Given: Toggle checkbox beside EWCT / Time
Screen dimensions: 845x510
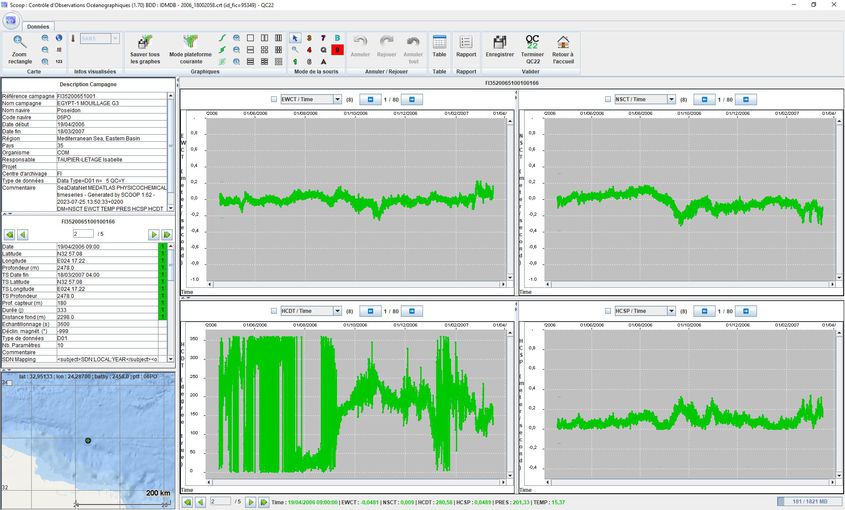Looking at the screenshot, I should (274, 99).
